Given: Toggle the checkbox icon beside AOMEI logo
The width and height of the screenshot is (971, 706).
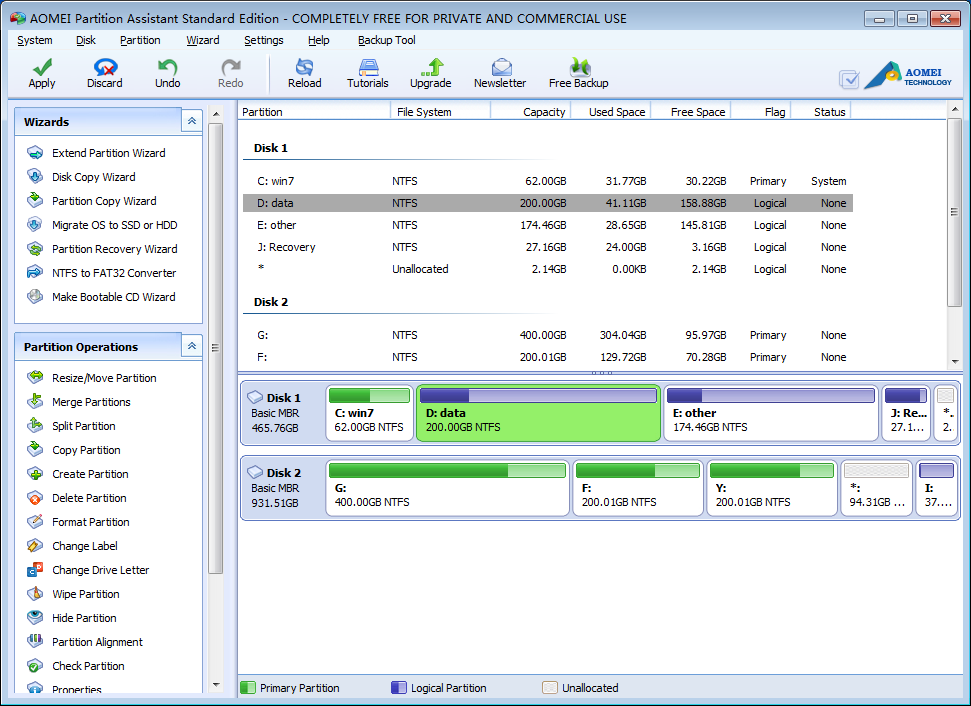Looking at the screenshot, I should coord(849,79).
